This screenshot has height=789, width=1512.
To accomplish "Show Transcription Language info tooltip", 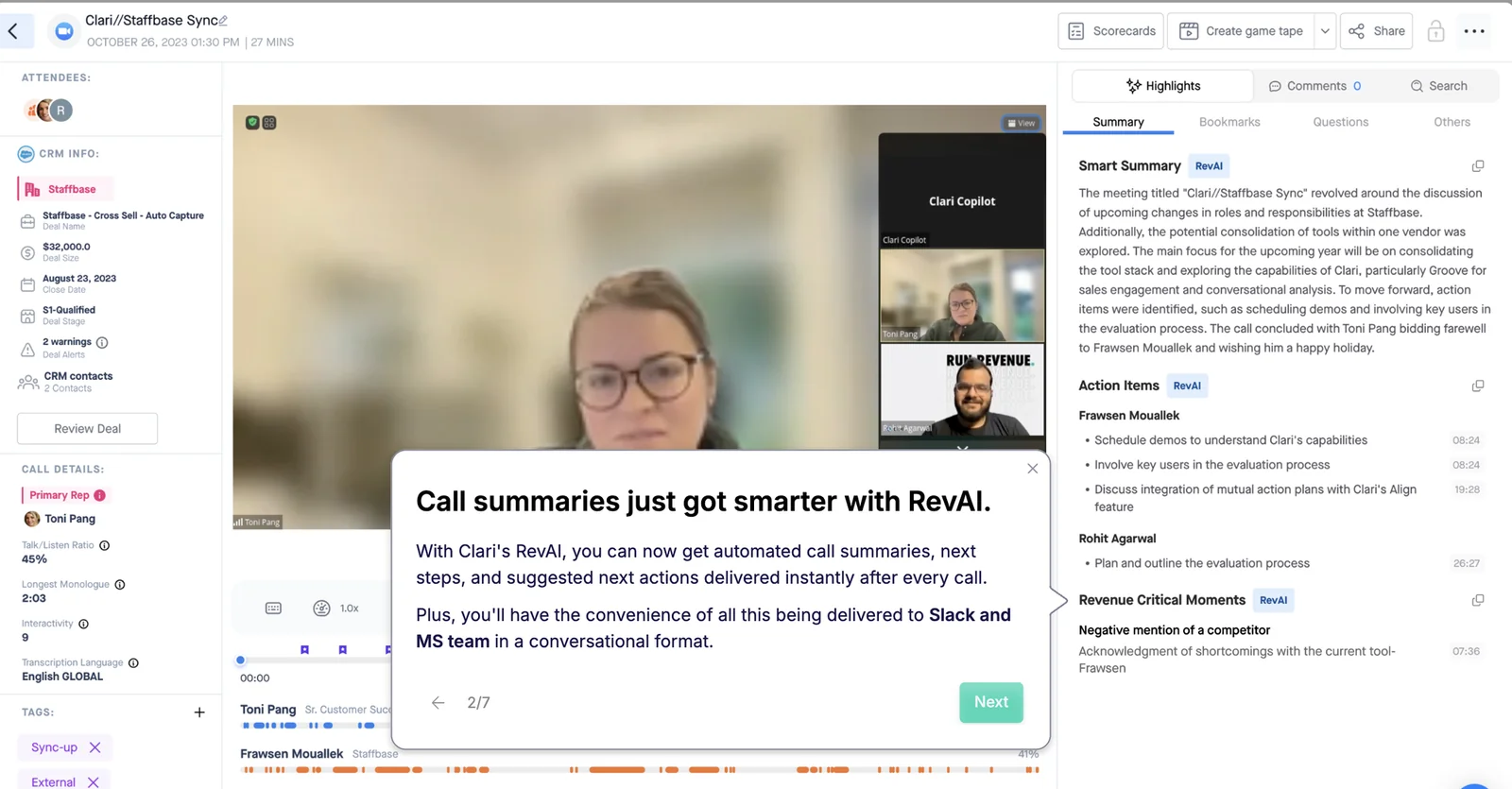I will coord(133,663).
